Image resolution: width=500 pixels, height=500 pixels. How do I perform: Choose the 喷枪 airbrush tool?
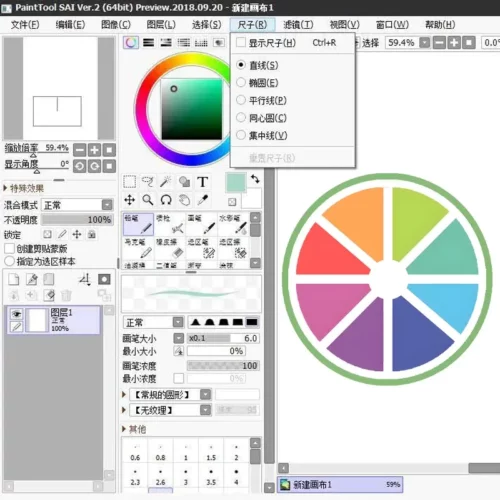170,224
